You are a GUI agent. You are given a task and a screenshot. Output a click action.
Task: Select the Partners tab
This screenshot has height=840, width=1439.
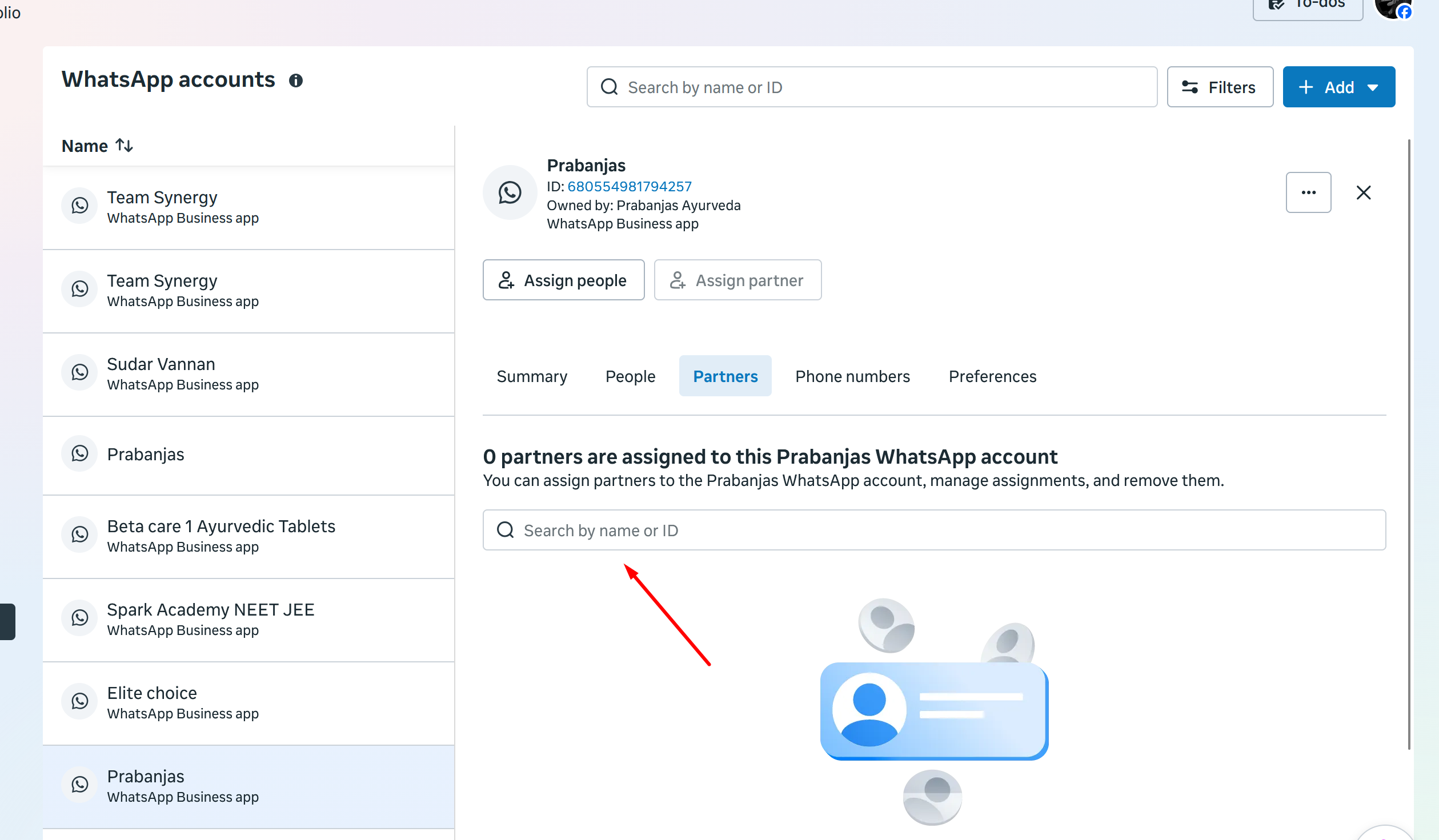coord(725,376)
